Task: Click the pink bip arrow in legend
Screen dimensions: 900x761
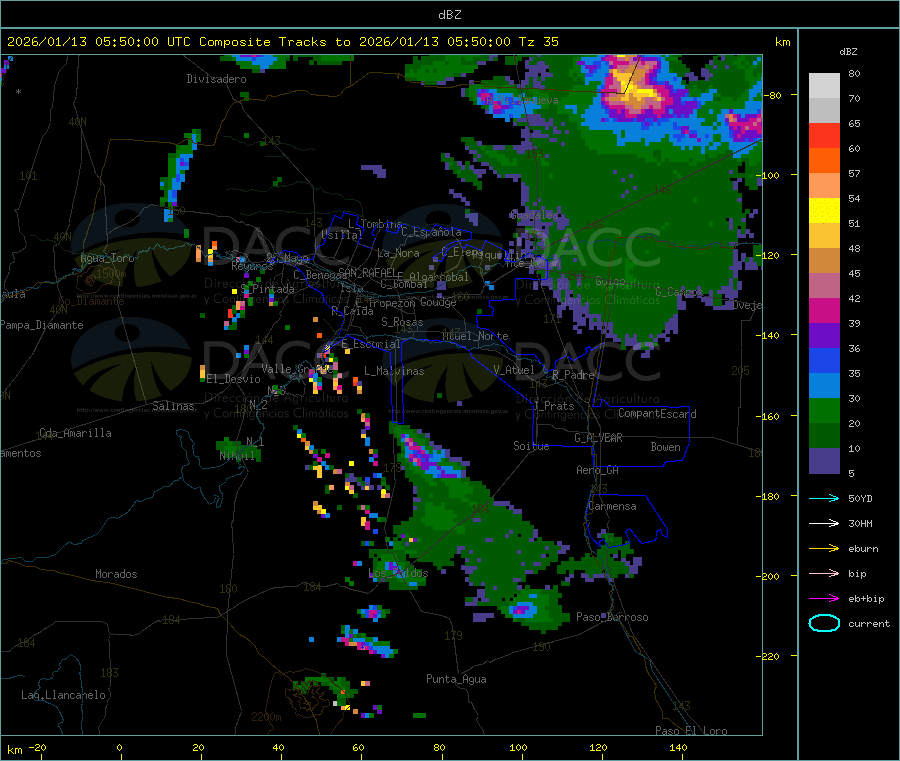Action: coord(824,573)
